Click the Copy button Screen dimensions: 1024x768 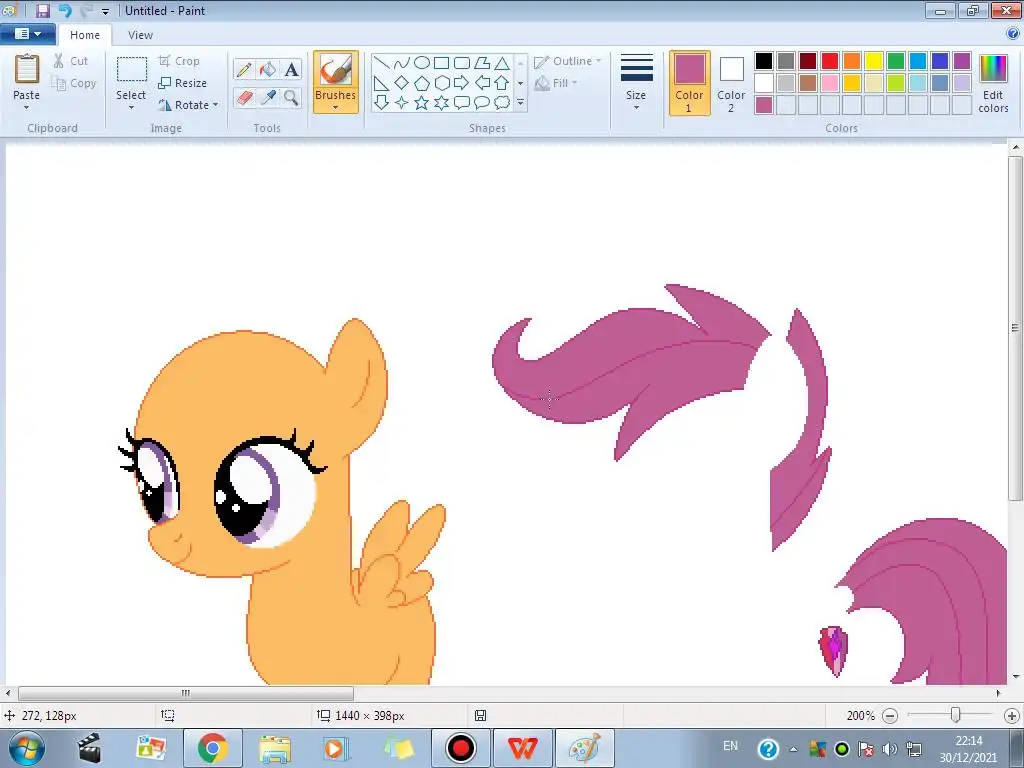74,83
